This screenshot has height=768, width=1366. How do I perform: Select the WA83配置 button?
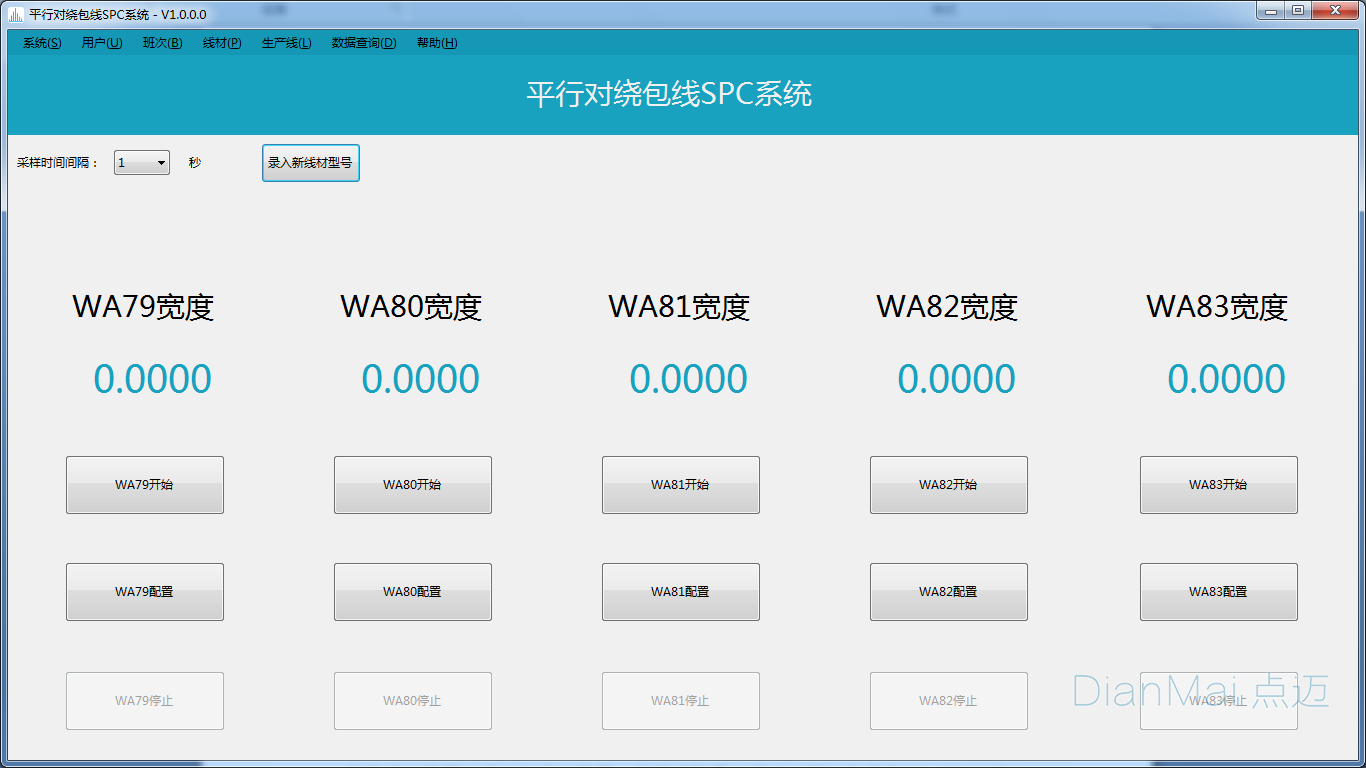1219,592
